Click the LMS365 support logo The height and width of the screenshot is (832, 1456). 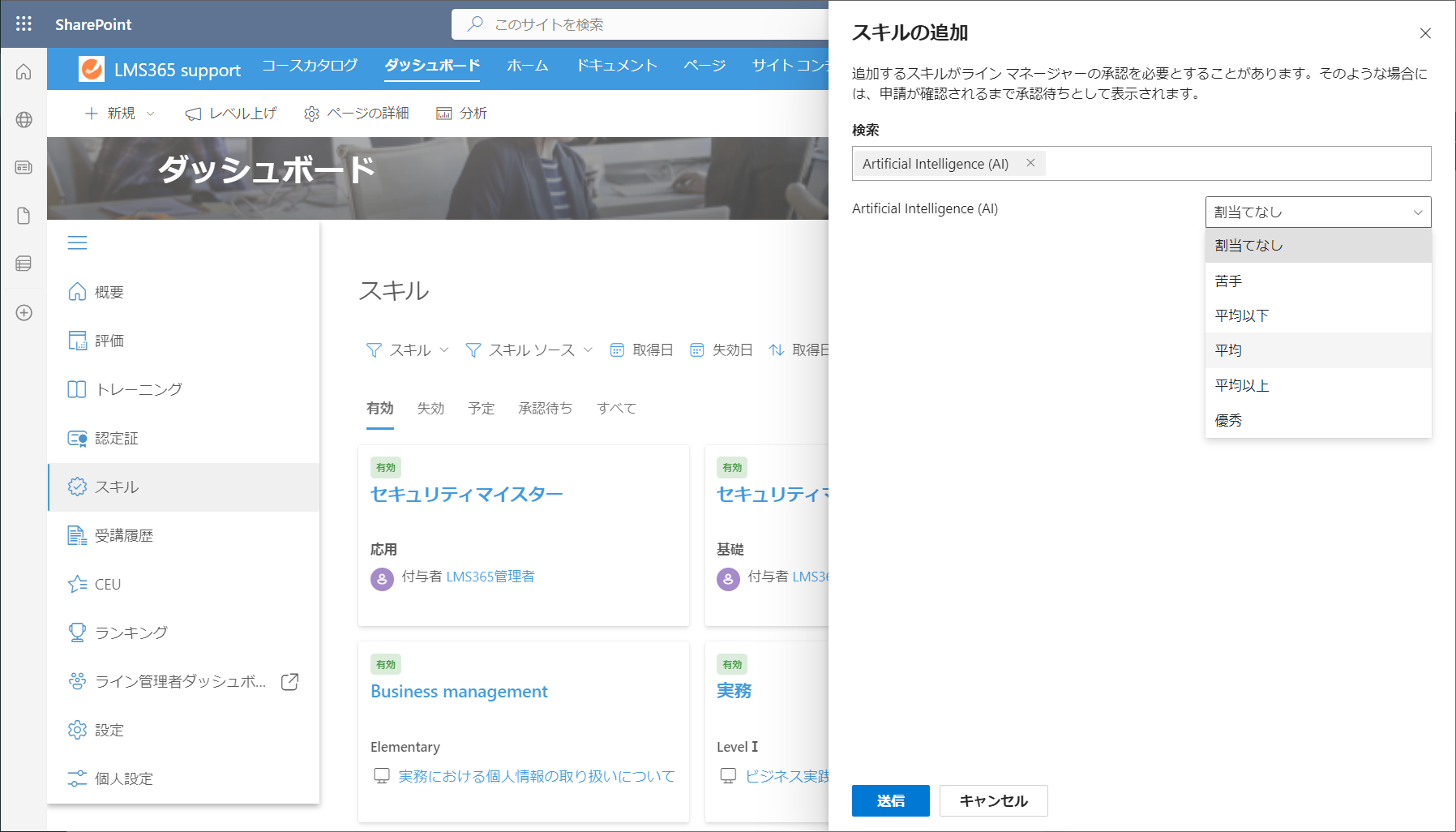92,69
